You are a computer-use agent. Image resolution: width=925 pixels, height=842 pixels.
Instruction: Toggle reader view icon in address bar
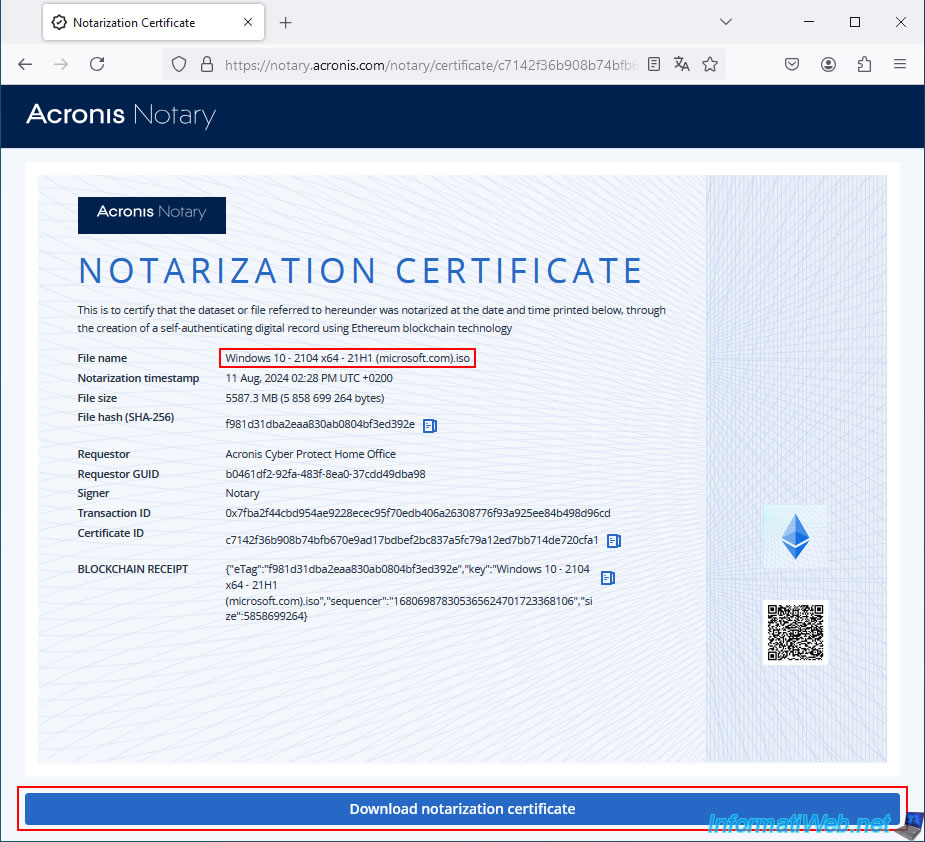pyautogui.click(x=654, y=64)
